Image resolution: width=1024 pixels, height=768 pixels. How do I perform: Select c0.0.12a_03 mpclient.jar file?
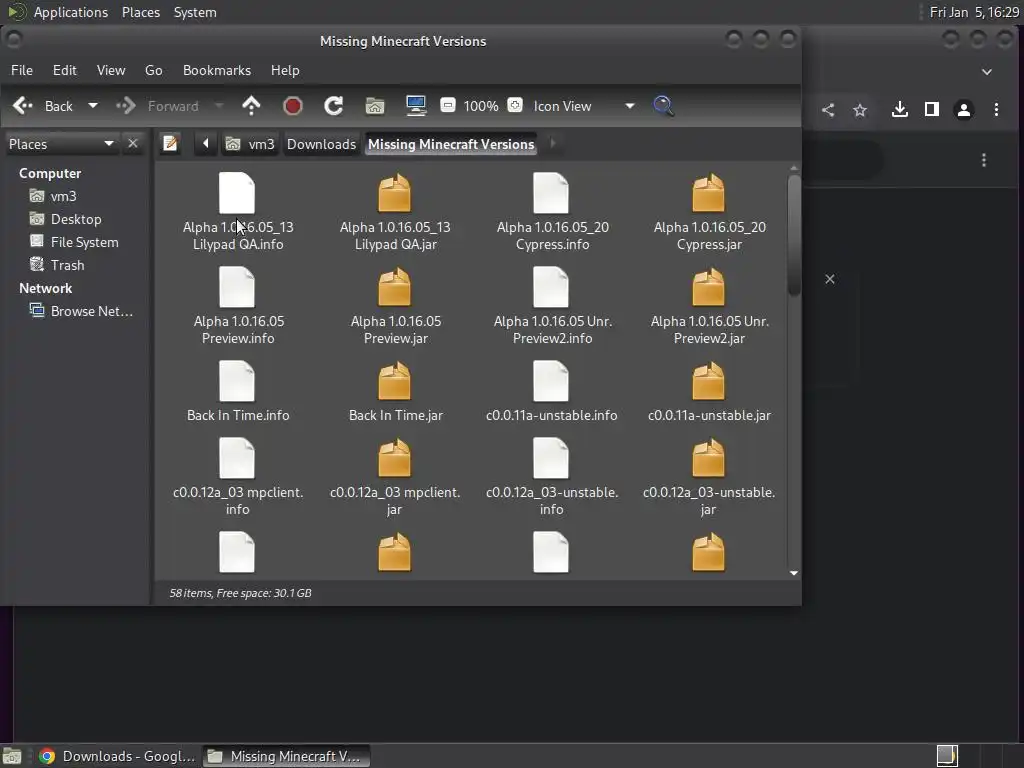(x=394, y=477)
